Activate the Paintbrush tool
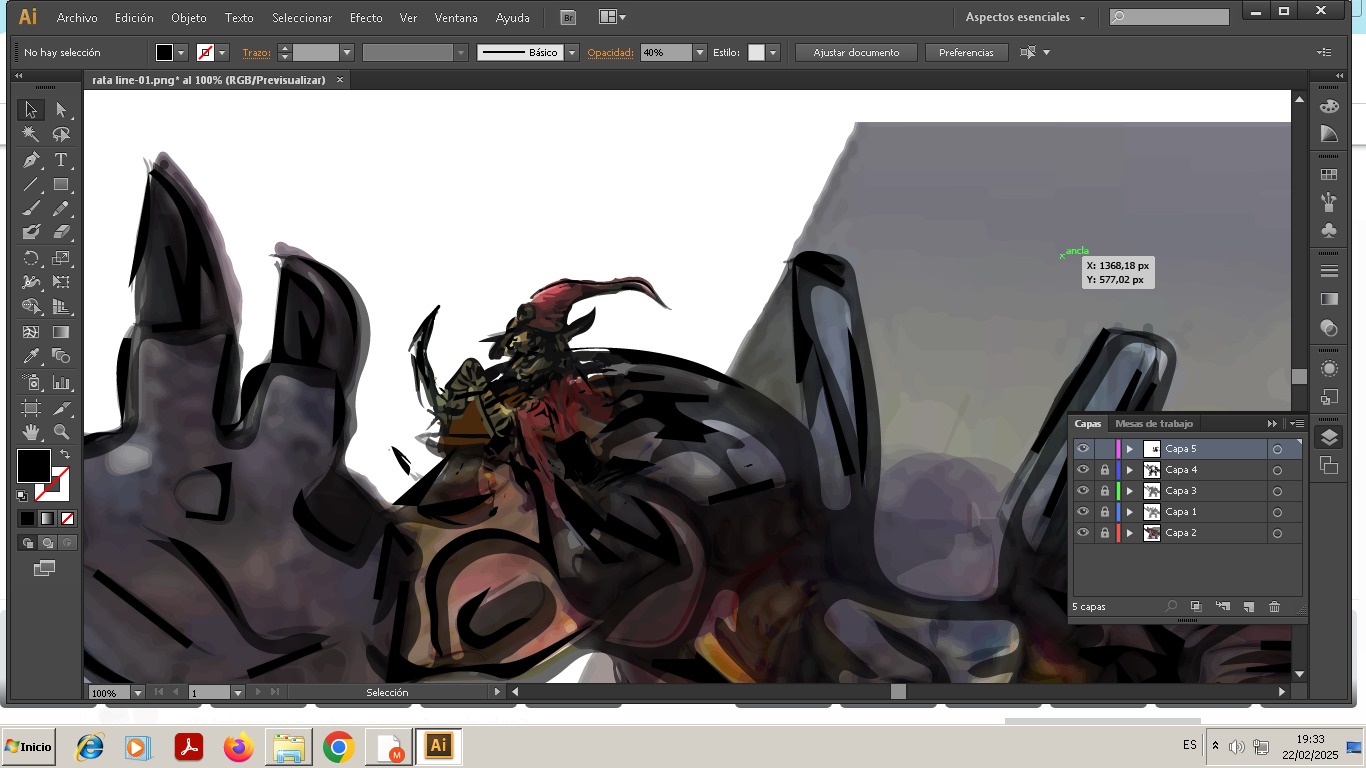 point(31,209)
